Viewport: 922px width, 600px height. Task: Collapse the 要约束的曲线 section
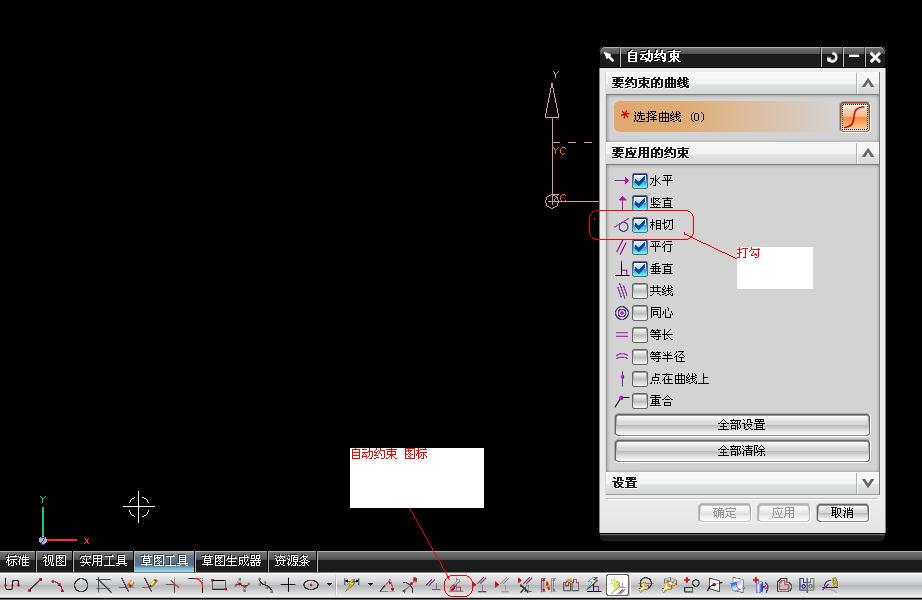point(868,83)
